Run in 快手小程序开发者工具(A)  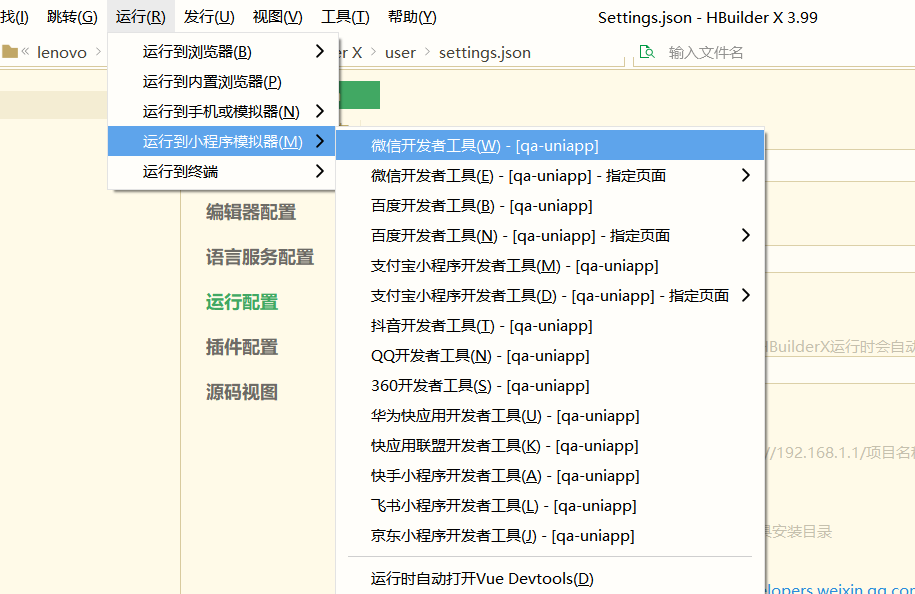pos(550,476)
